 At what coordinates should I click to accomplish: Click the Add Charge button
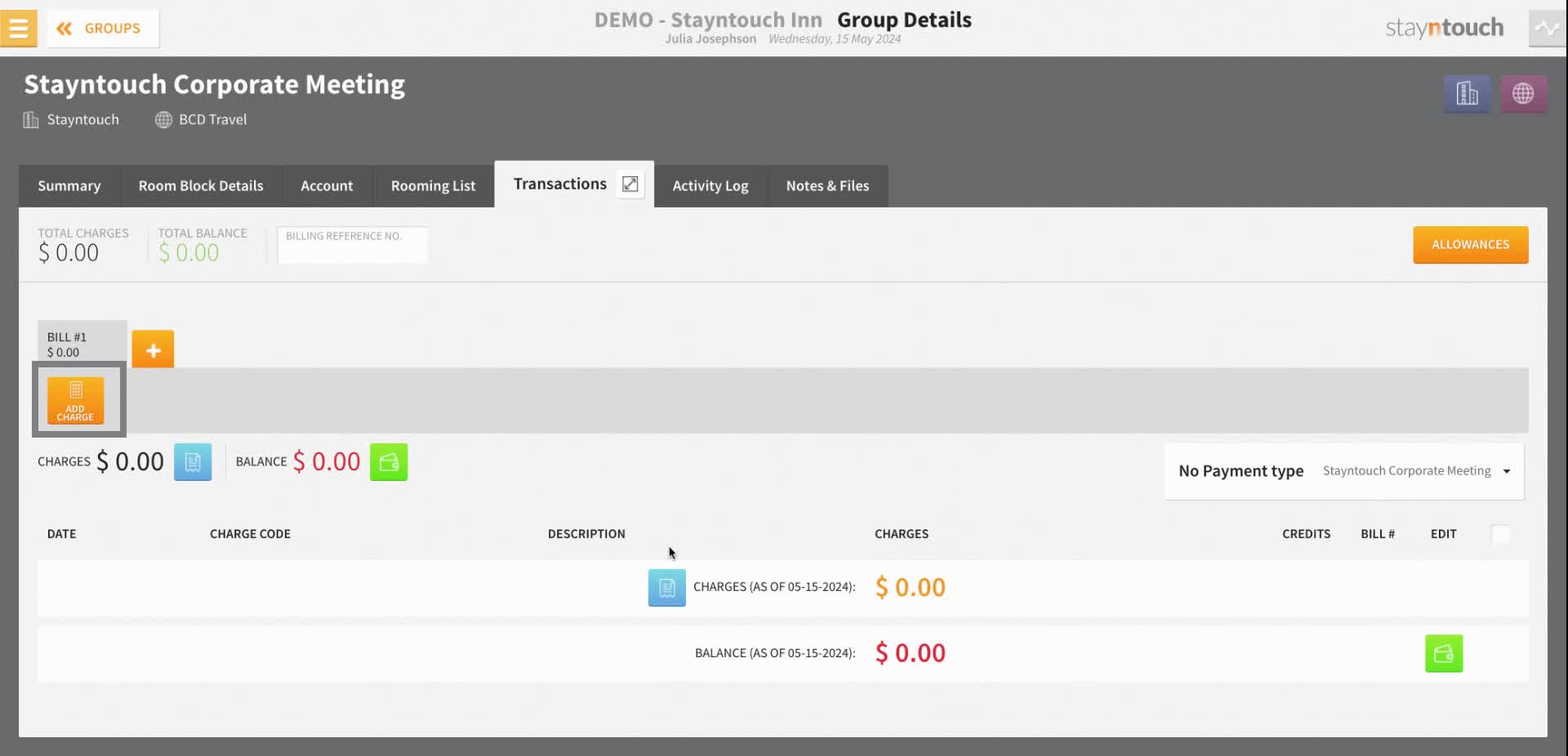(x=75, y=400)
